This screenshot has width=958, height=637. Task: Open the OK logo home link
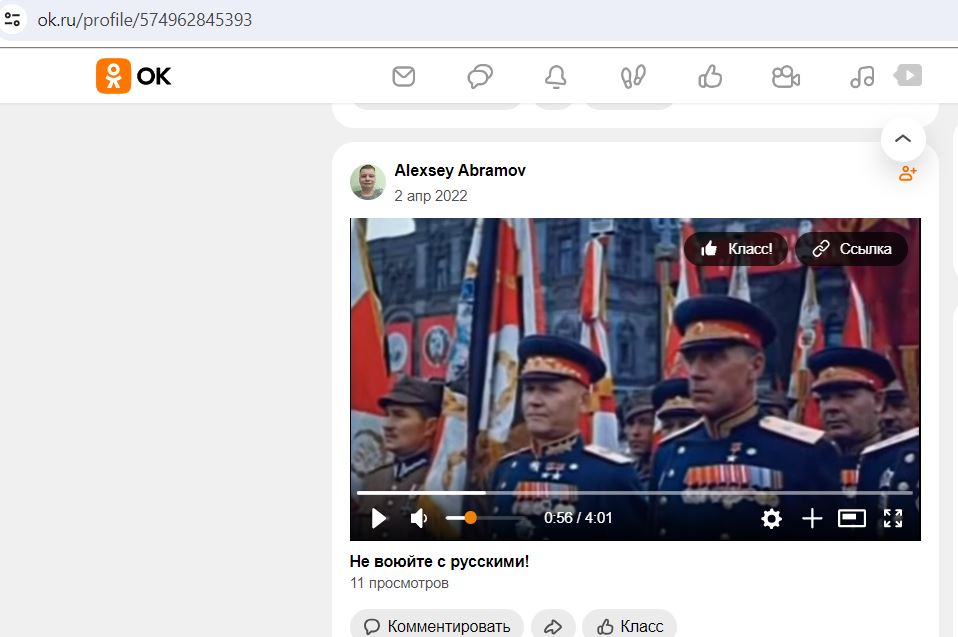click(134, 76)
